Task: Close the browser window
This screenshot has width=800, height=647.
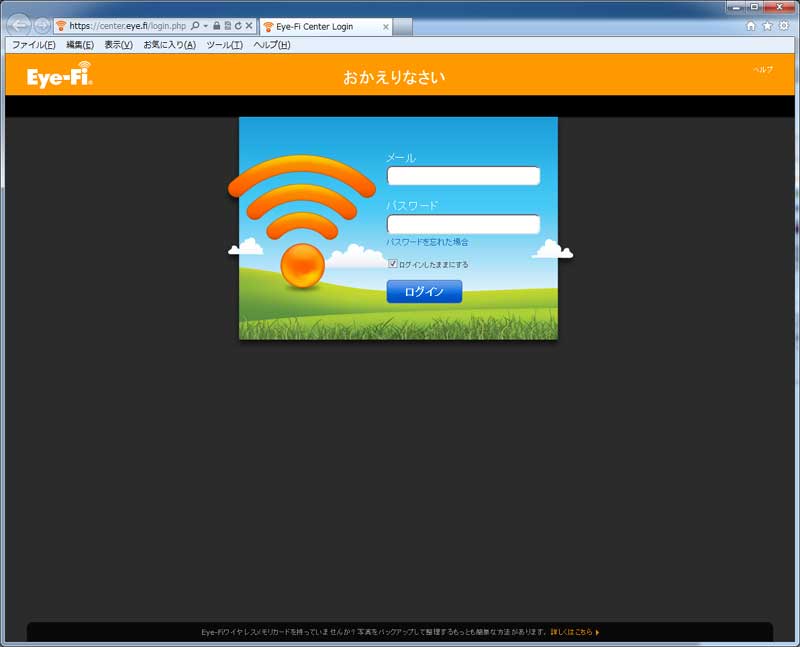Action: [x=780, y=7]
